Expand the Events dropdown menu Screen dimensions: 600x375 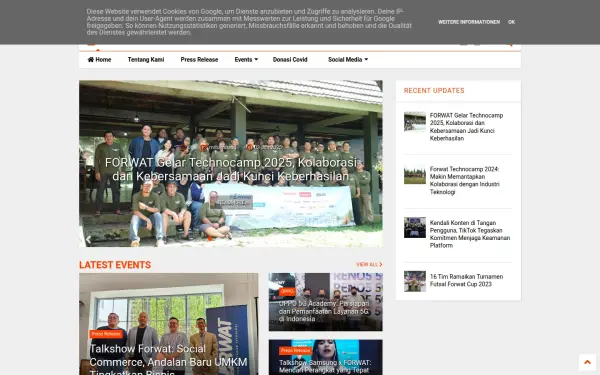(x=246, y=60)
